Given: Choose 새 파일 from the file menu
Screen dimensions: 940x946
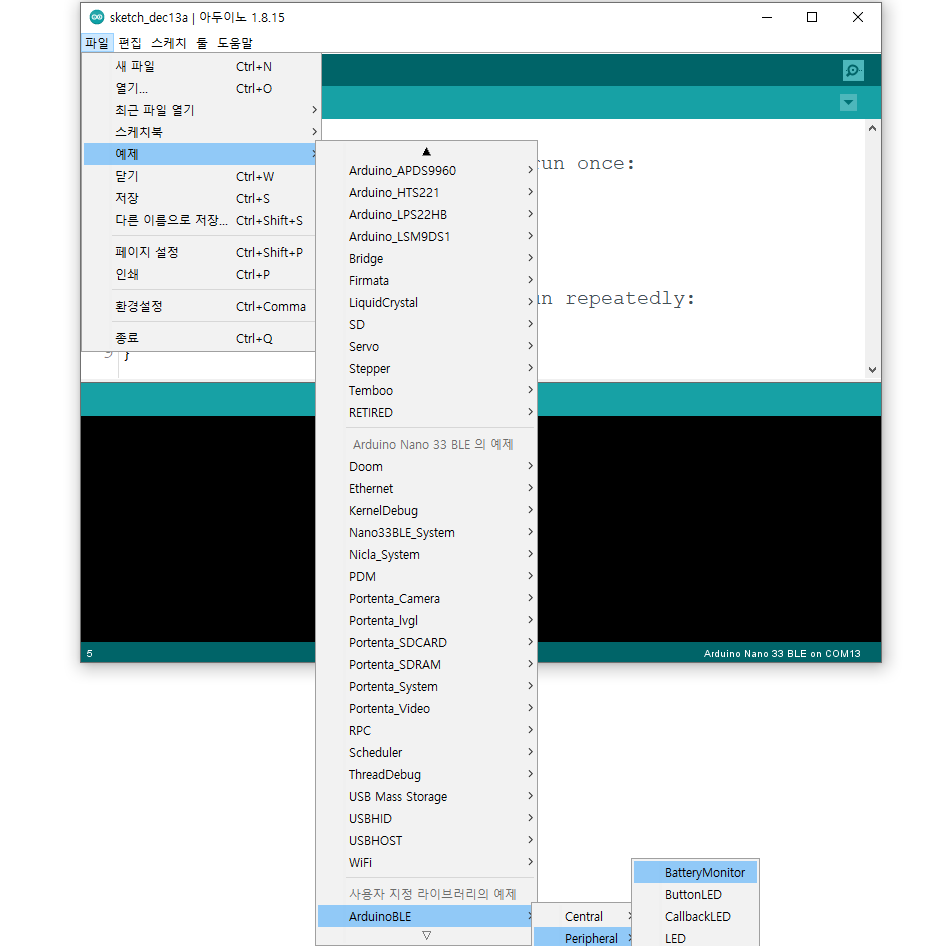Looking at the screenshot, I should point(199,66).
